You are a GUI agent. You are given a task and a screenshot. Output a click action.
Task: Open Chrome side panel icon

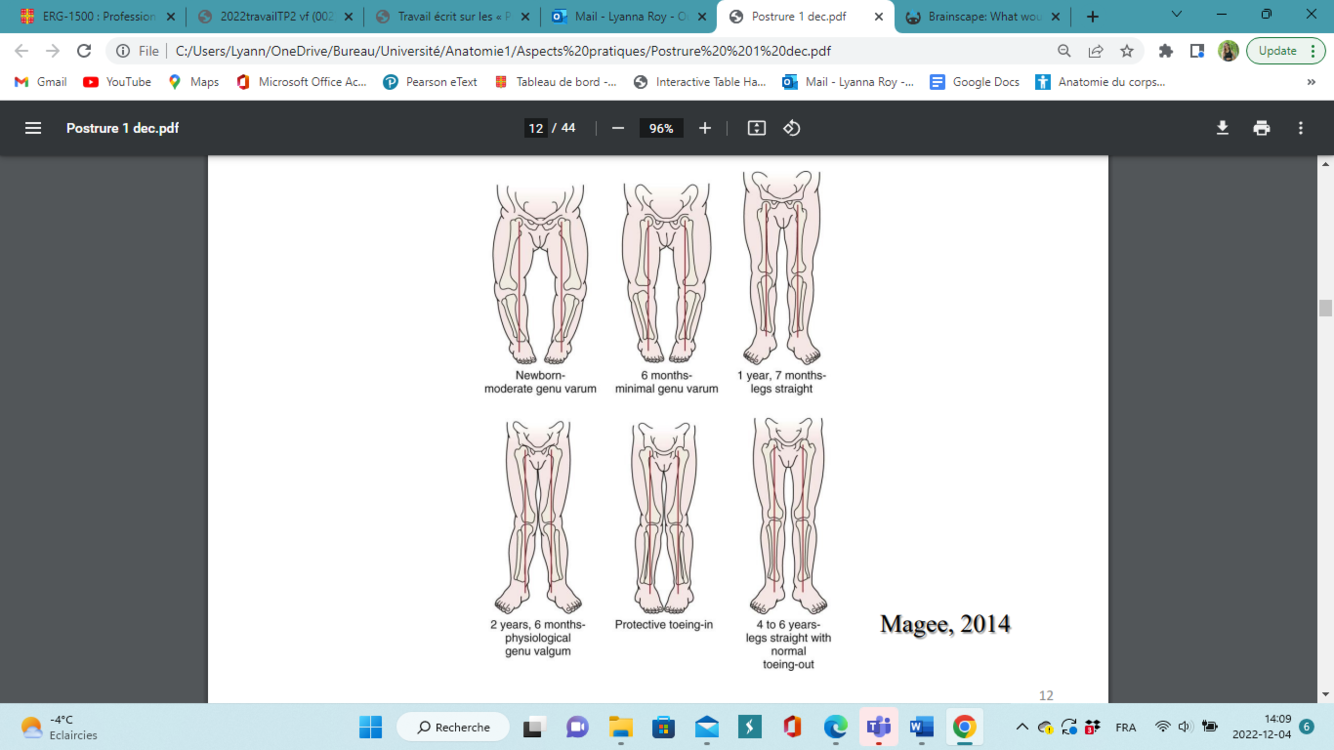[1197, 51]
